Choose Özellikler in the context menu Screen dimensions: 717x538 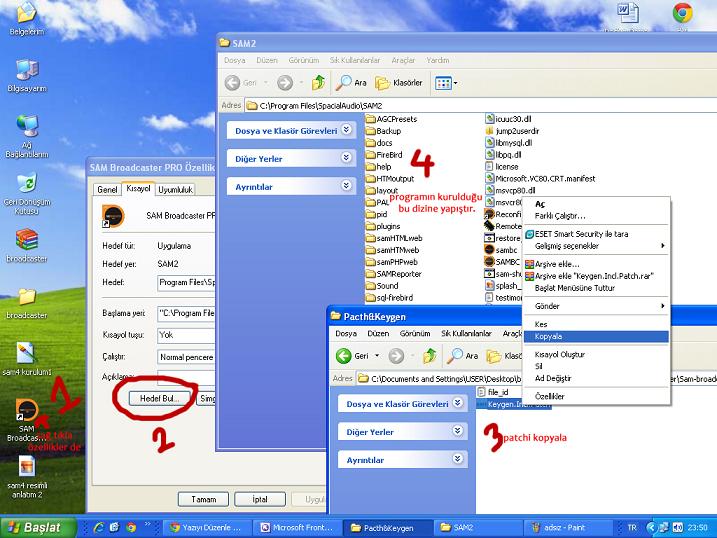point(597,396)
